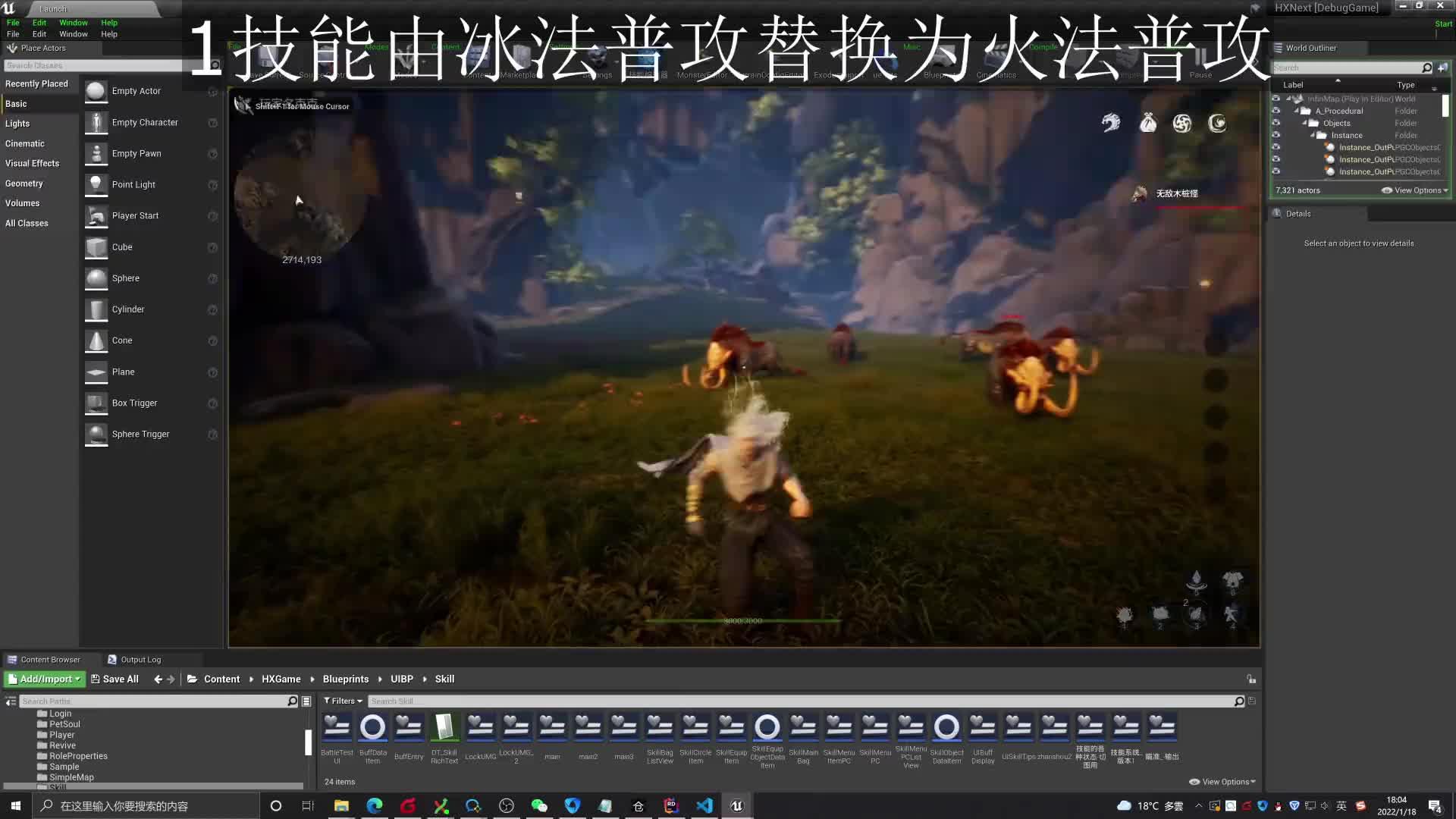The width and height of the screenshot is (1456, 819).
Task: Click Save All button
Action: pyautogui.click(x=115, y=679)
